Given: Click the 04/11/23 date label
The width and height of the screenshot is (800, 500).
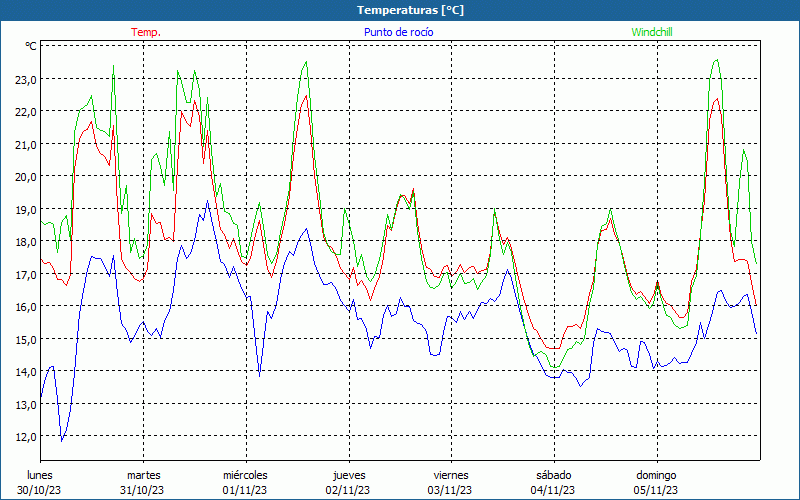Looking at the screenshot, I should point(553,490).
